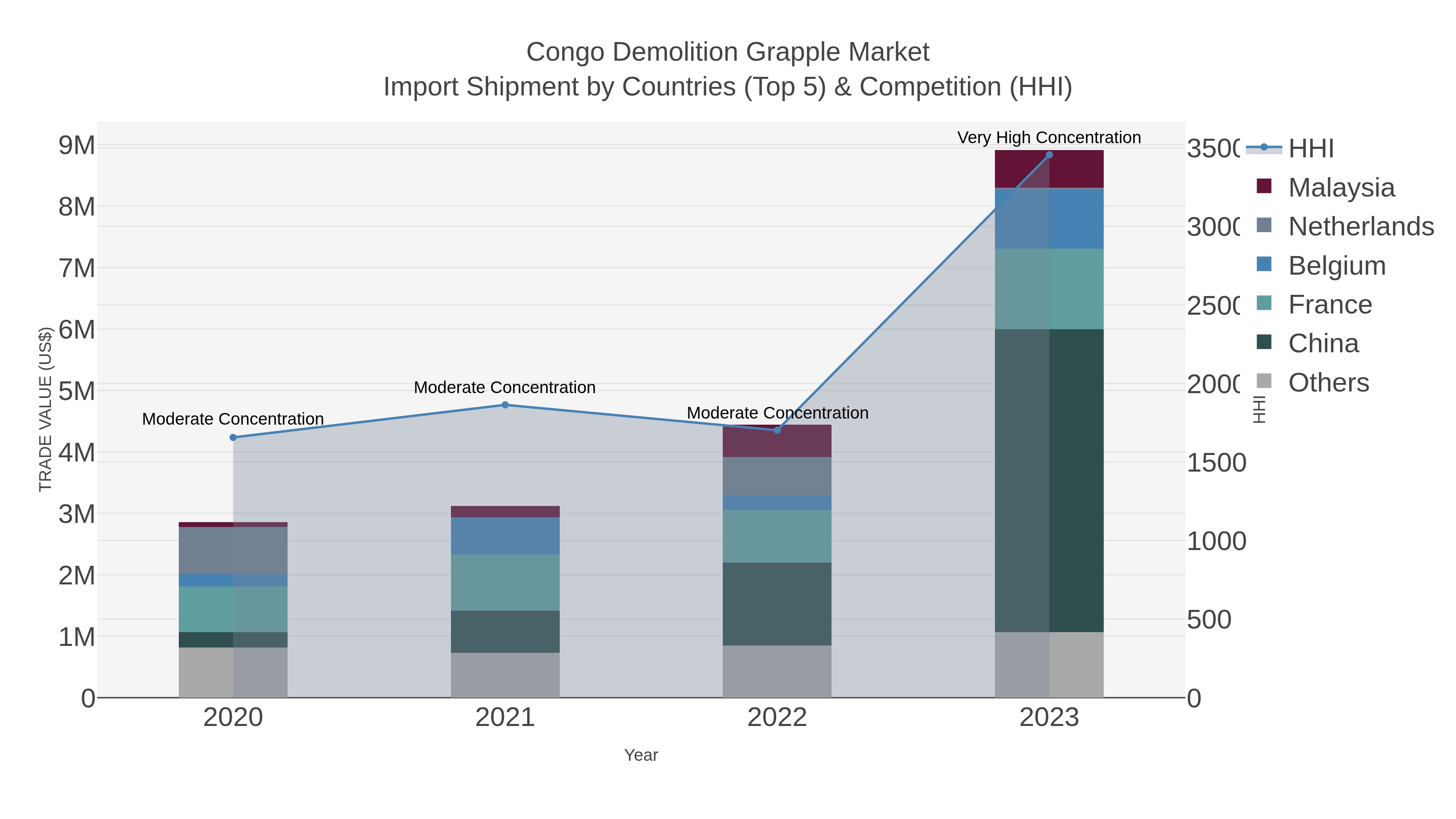Image resolution: width=1456 pixels, height=819 pixels.
Task: Click the 2020 x-axis label
Action: pyautogui.click(x=233, y=718)
